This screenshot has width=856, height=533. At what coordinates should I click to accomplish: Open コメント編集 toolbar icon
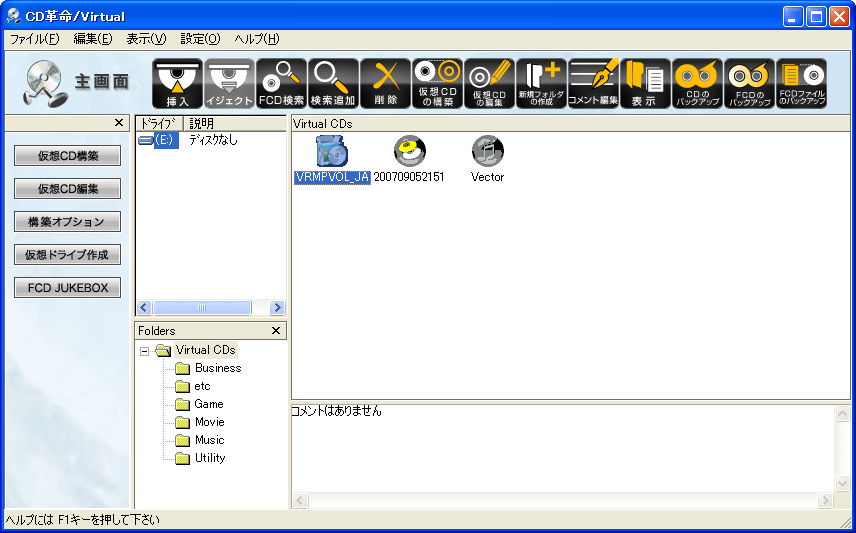(593, 84)
